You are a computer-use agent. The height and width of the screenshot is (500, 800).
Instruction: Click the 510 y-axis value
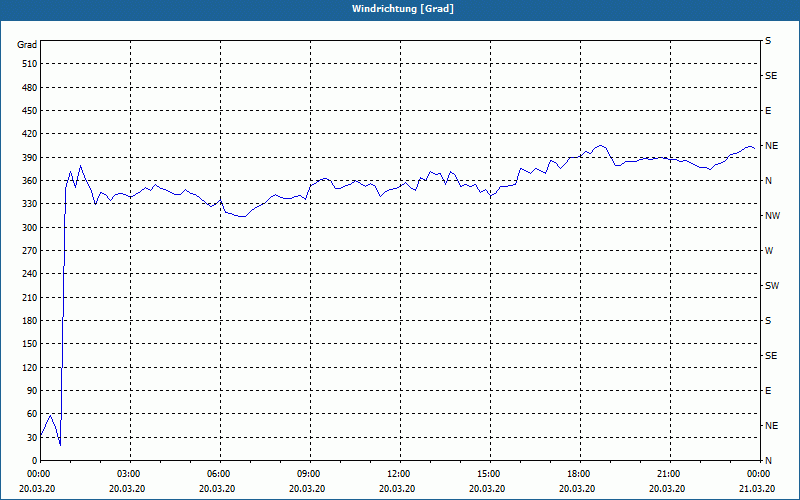(30, 64)
